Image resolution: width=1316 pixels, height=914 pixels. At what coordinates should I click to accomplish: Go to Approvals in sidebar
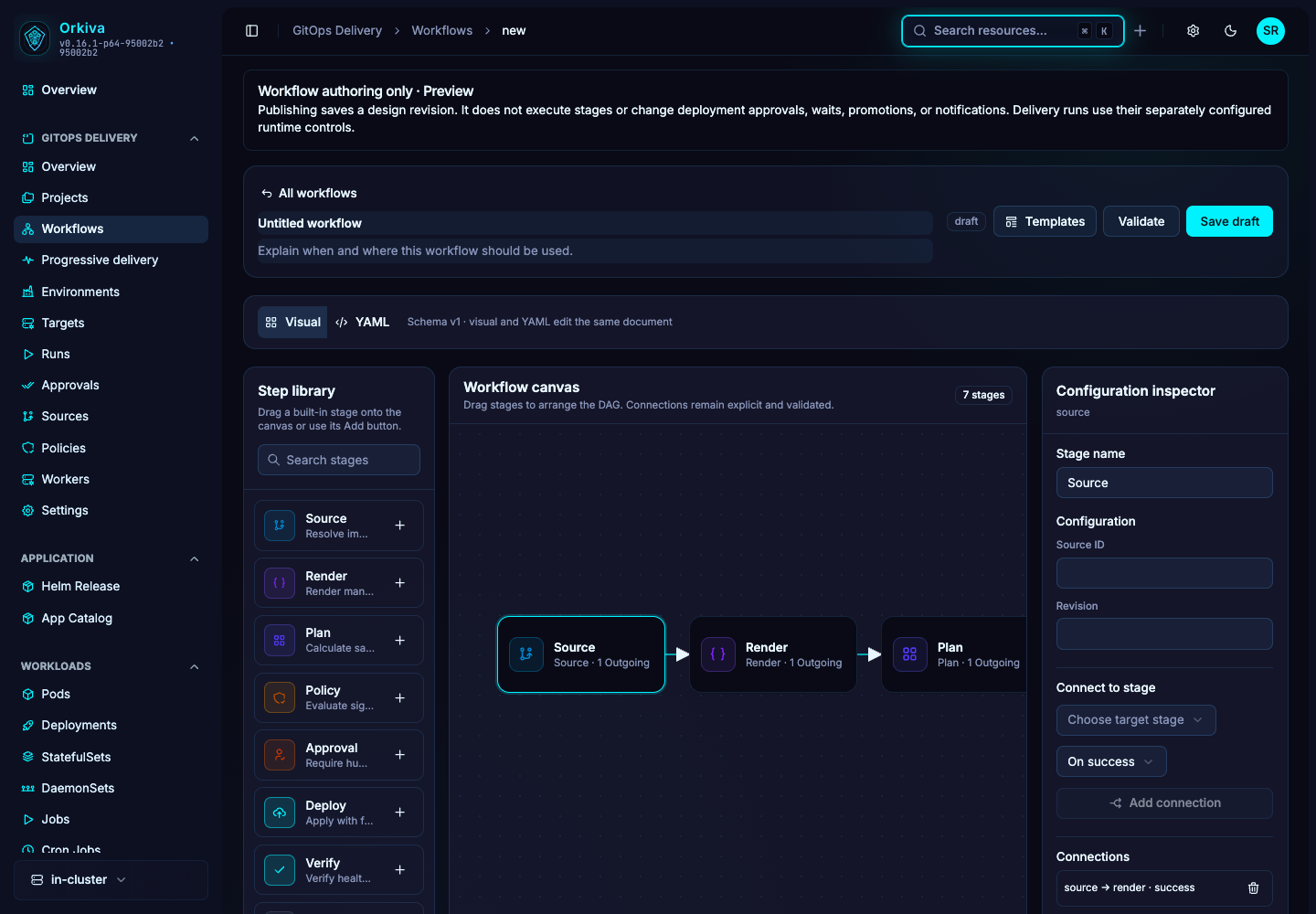tap(111, 386)
